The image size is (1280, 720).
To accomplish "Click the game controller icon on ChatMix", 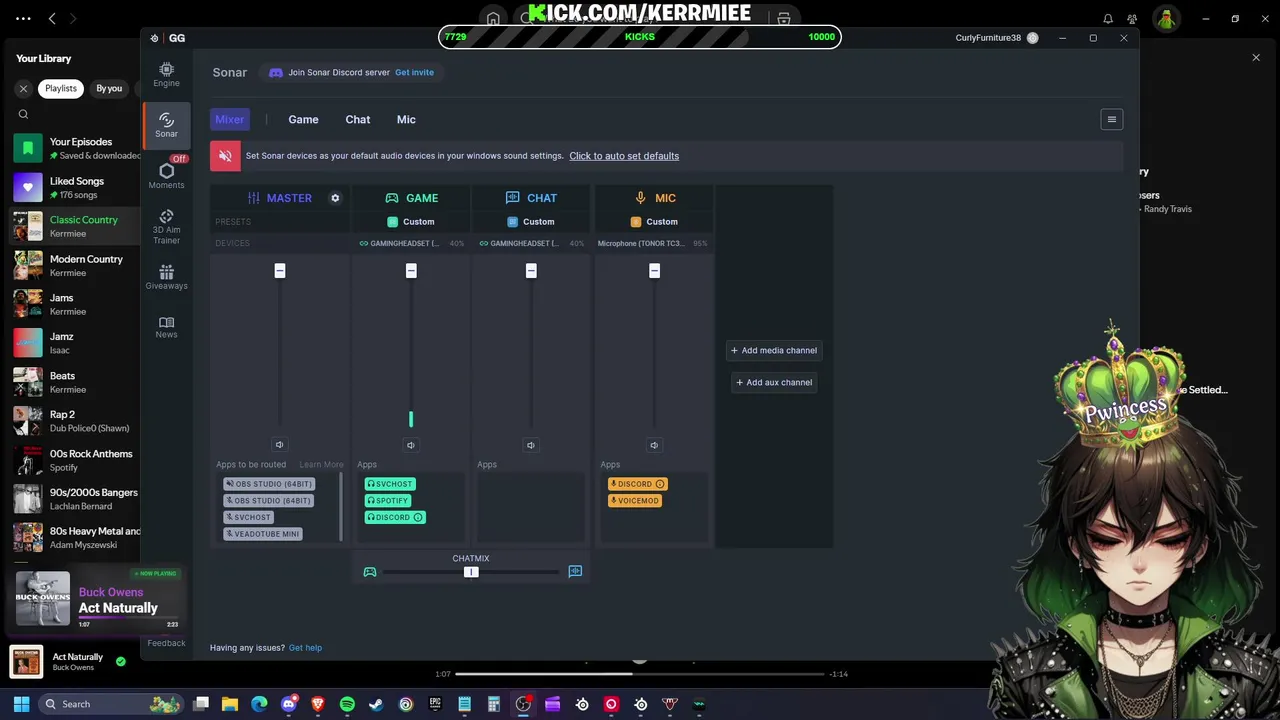I will click(x=370, y=572).
